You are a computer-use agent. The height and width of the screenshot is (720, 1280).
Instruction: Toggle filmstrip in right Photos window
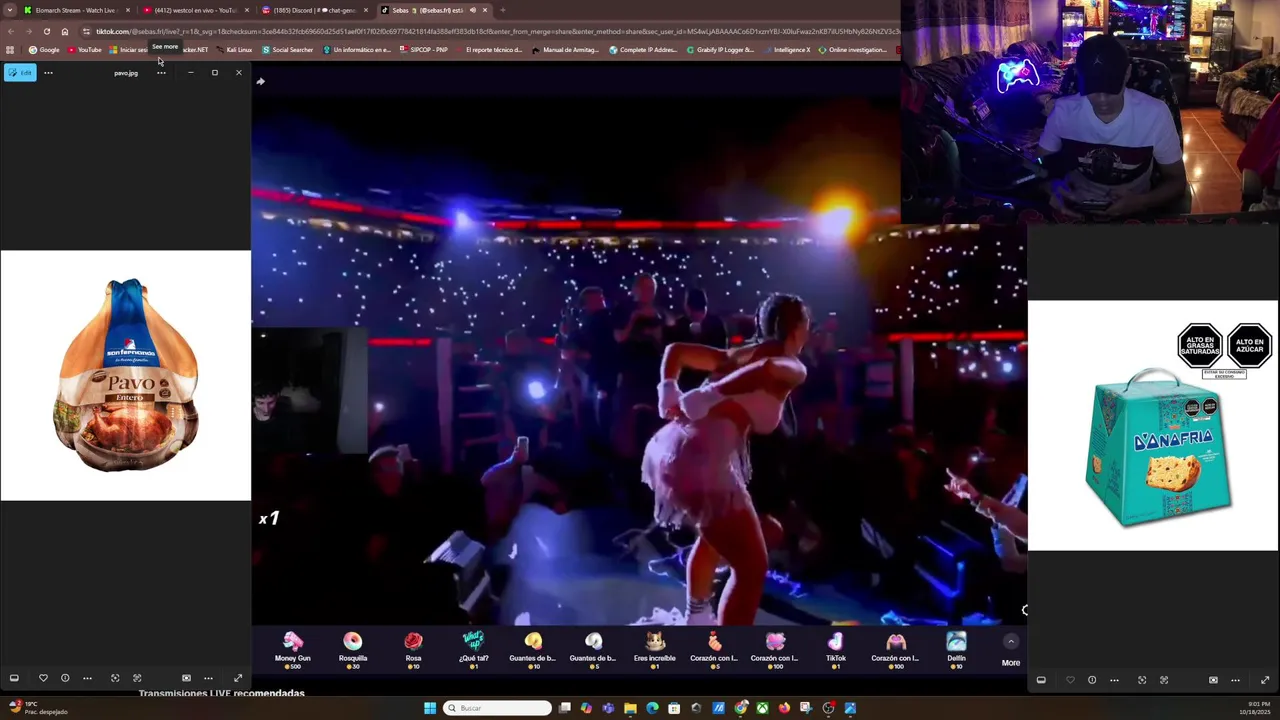point(1041,680)
